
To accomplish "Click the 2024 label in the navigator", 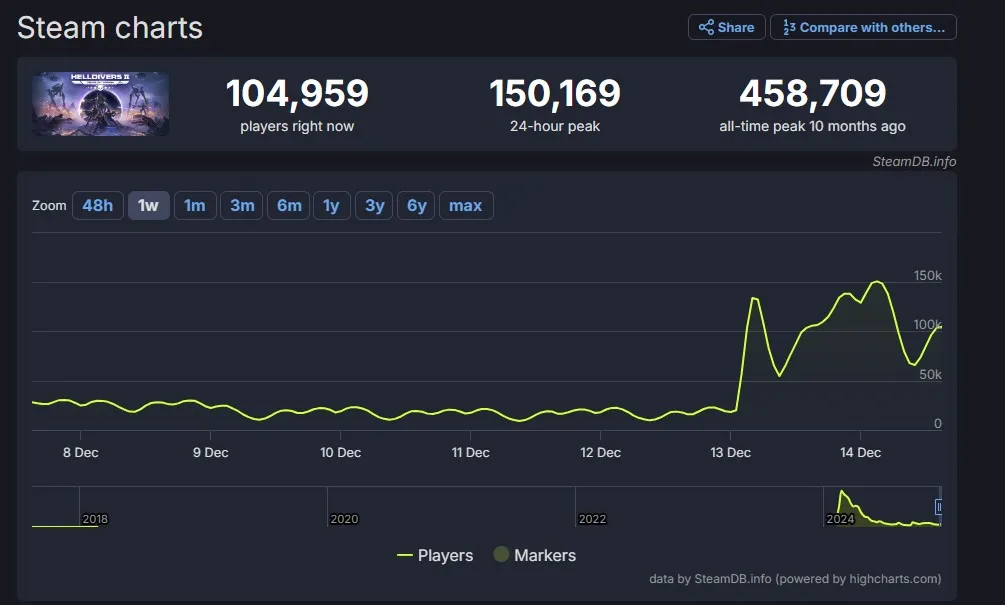I will (840, 519).
